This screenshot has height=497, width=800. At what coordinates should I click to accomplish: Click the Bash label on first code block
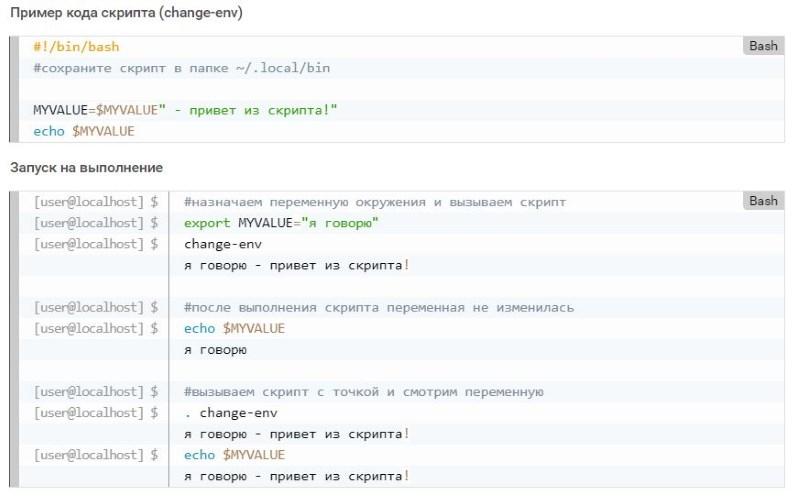(763, 46)
